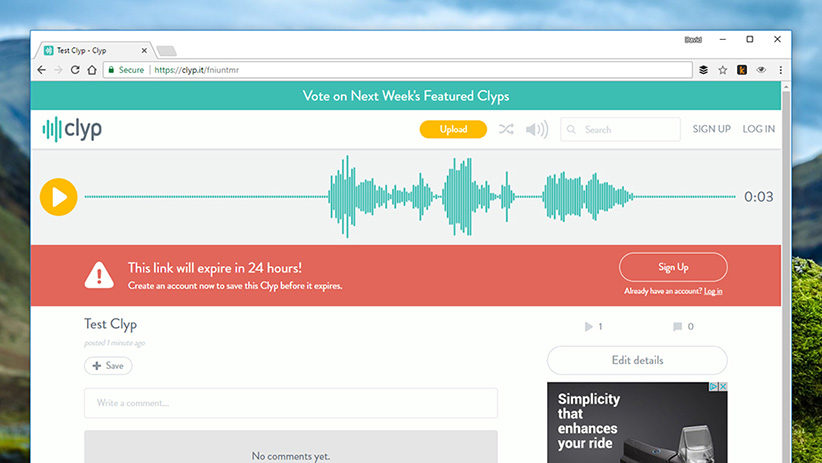Click the orange K extension icon
This screenshot has width=822, height=463.
coord(742,70)
